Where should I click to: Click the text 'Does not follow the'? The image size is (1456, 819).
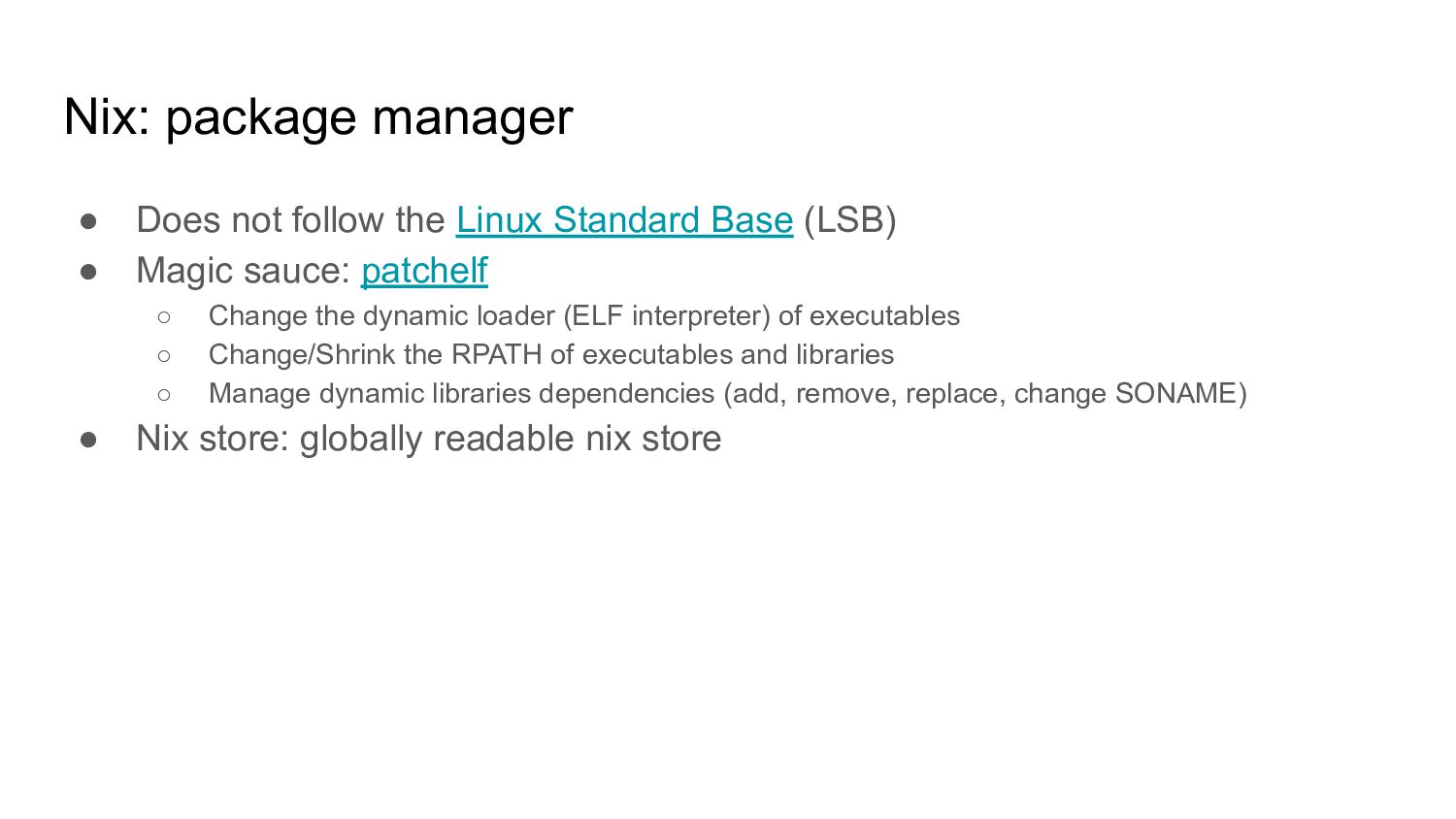click(290, 220)
